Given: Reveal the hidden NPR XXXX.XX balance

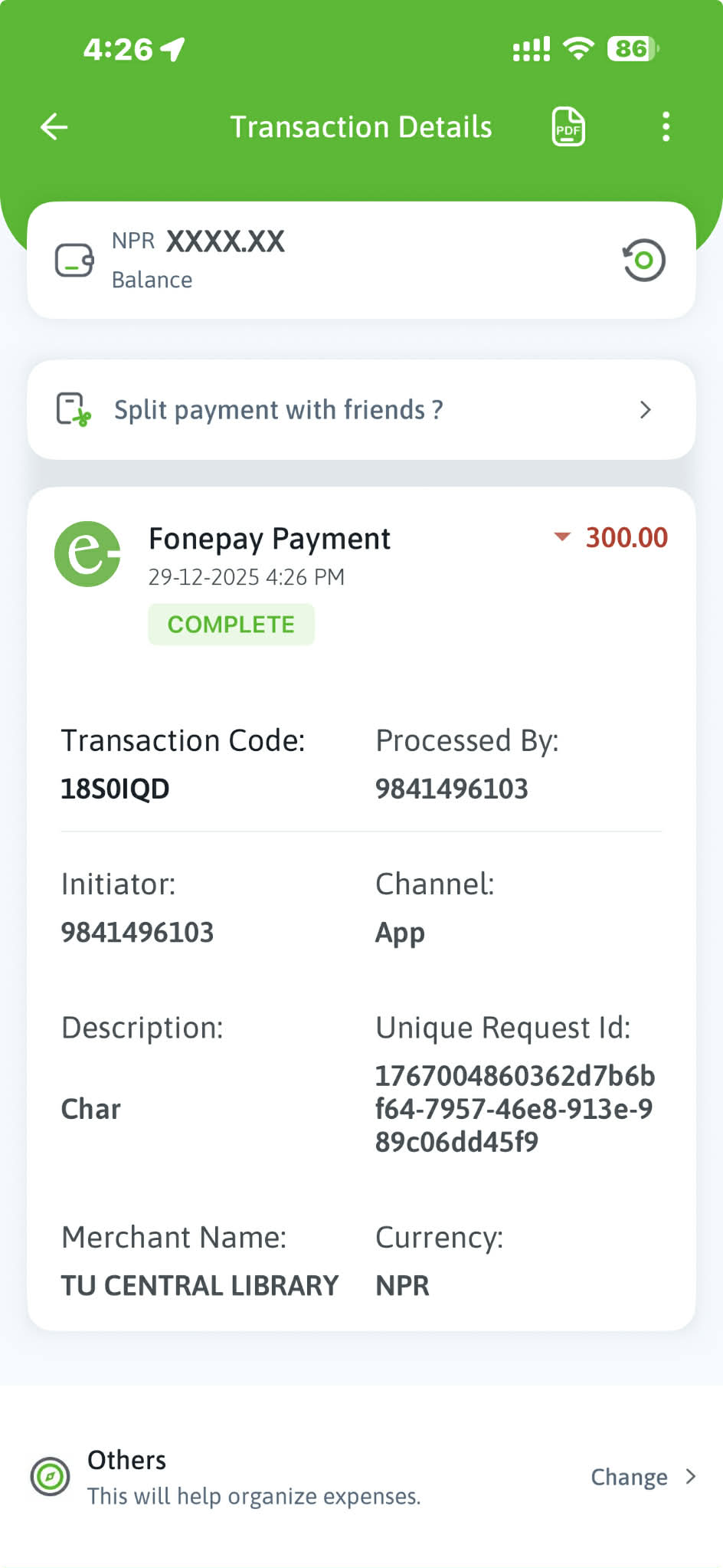Looking at the screenshot, I should (225, 242).
